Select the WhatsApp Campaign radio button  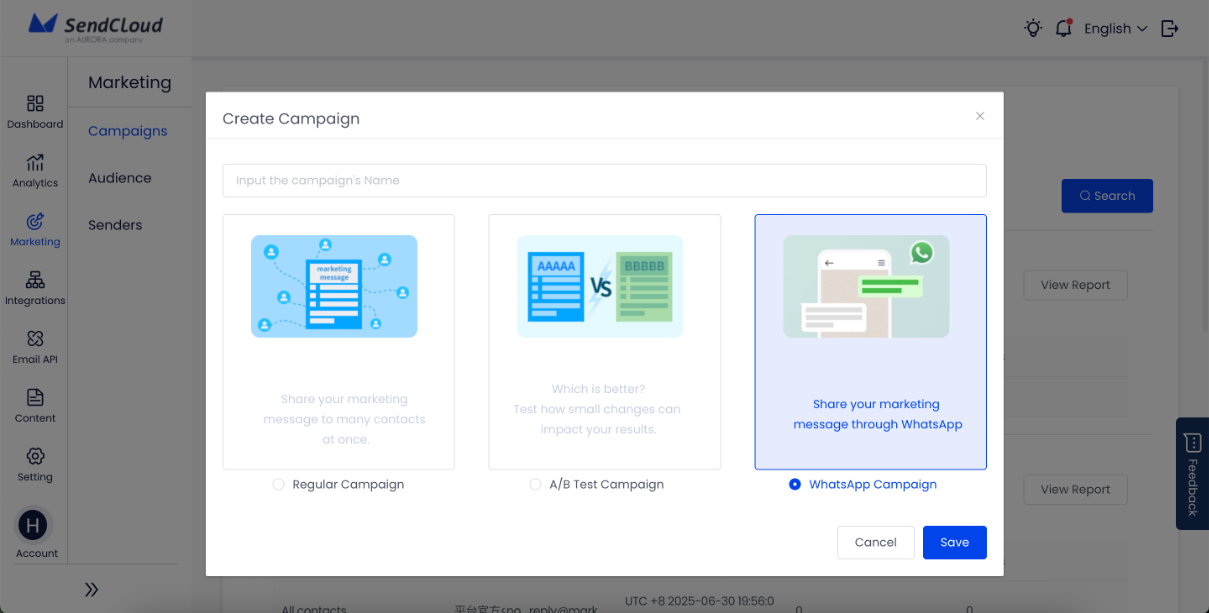[795, 484]
